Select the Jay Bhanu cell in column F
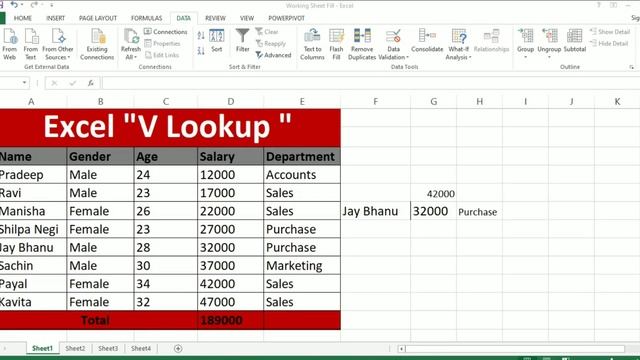640x360 pixels. coord(376,211)
